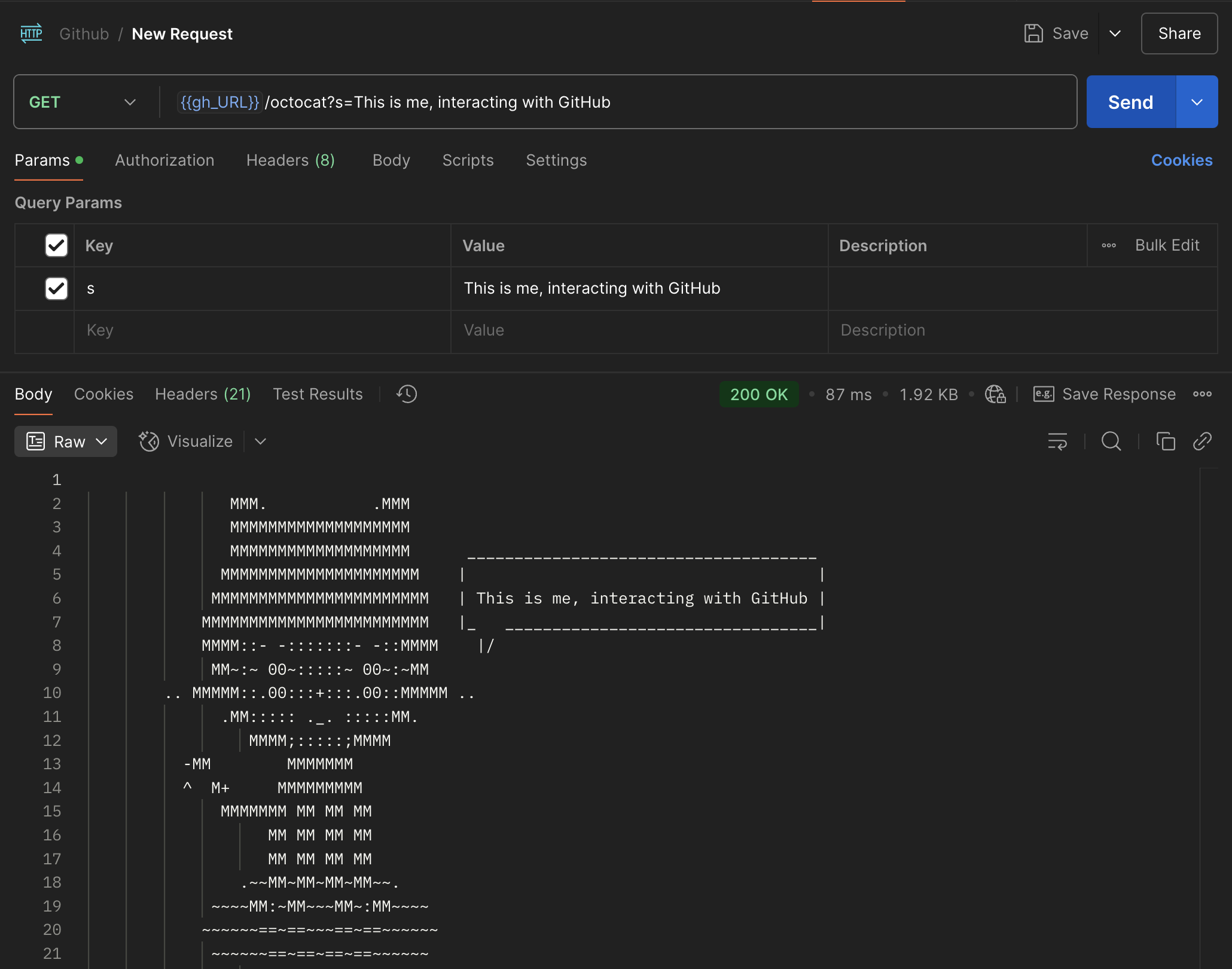Viewport: 1232px width, 969px height.
Task: Open search in response body
Action: pos(1111,441)
